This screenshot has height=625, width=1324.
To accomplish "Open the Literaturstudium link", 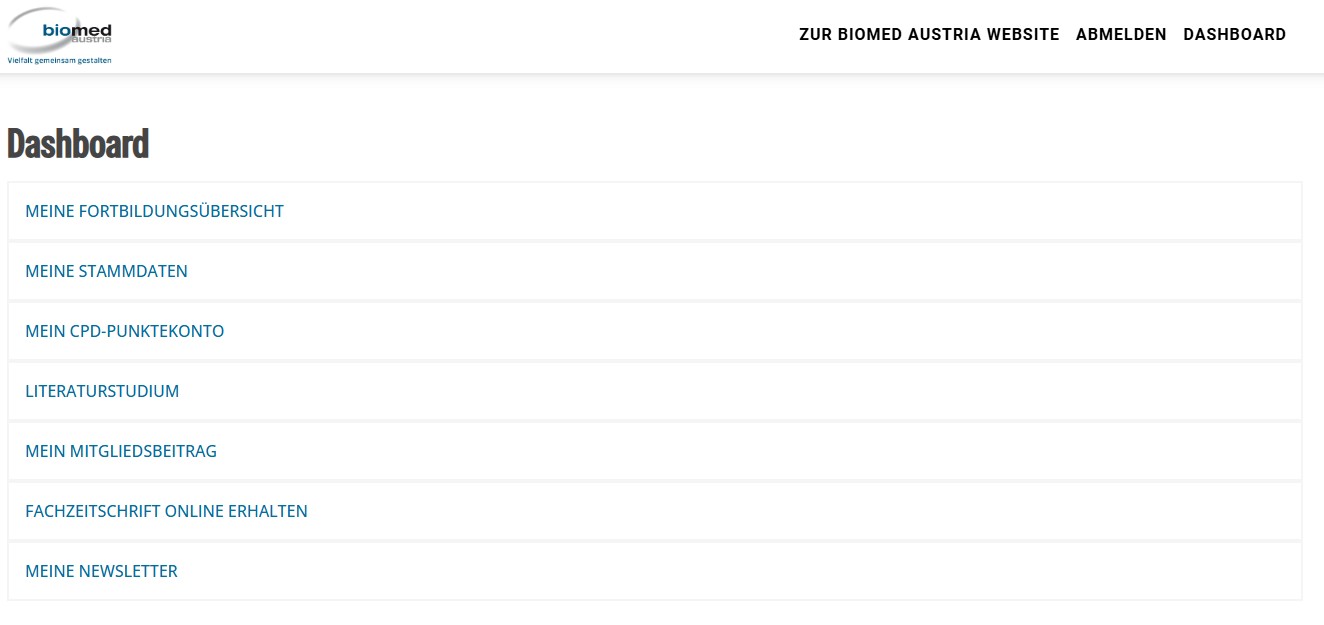I will (102, 391).
